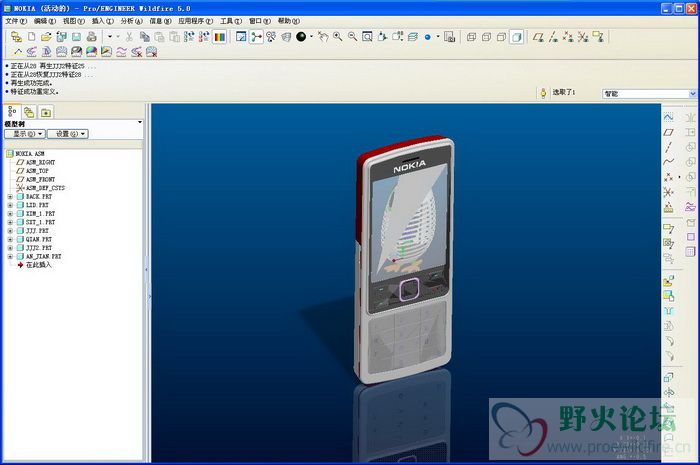Click the layers stack icon
Image resolution: width=700 pixels, height=465 pixels.
[413, 37]
